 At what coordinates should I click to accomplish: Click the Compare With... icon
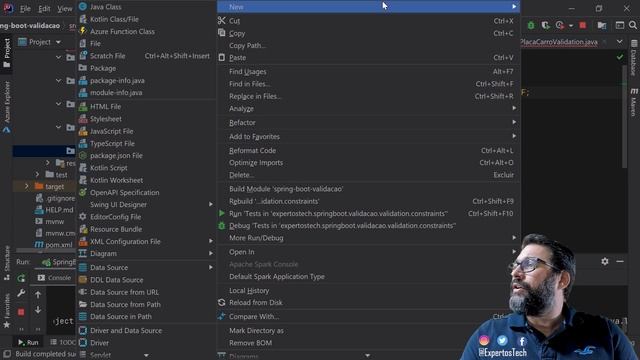222,316
